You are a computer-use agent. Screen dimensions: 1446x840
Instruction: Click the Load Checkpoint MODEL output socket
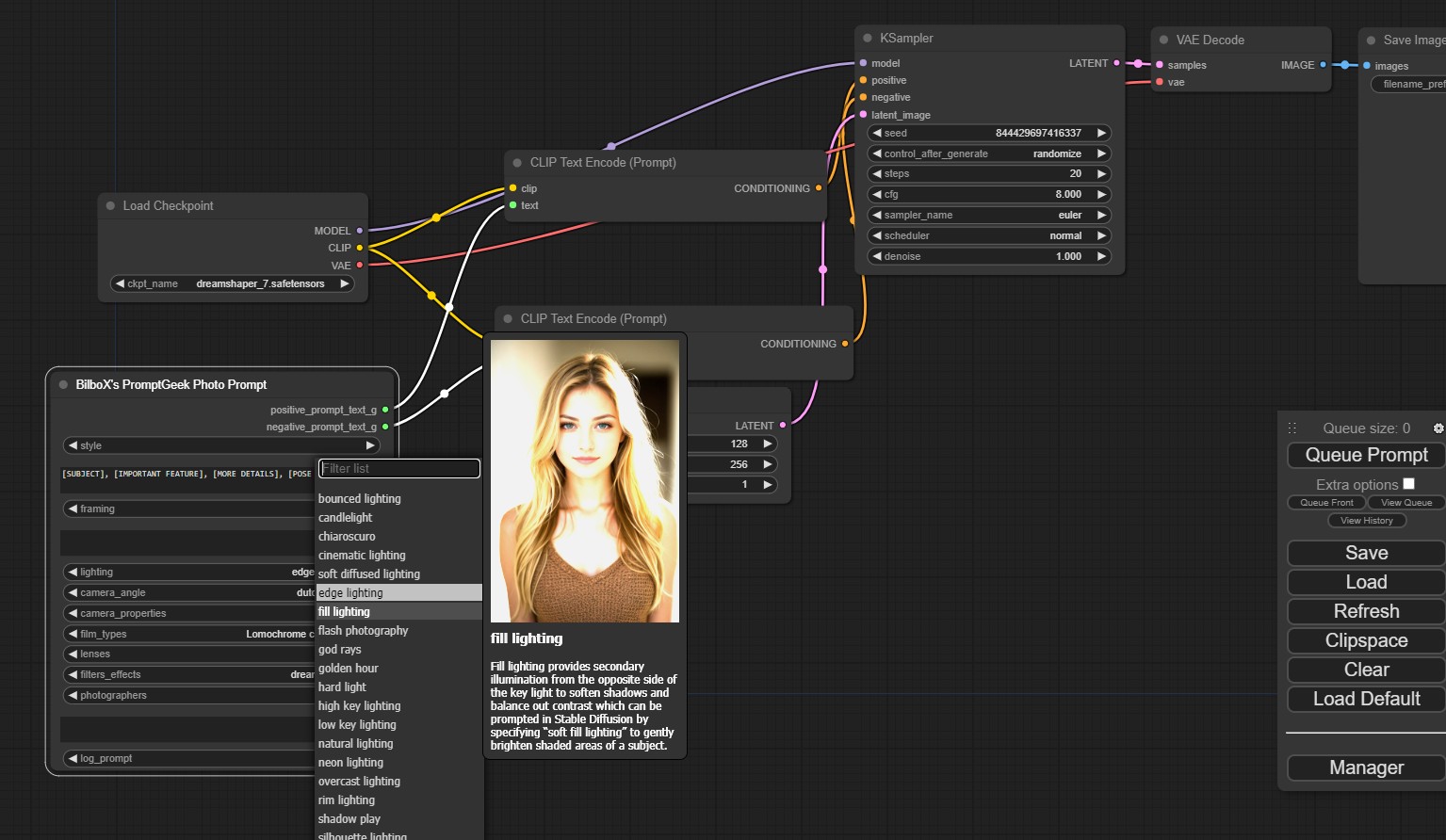click(360, 231)
